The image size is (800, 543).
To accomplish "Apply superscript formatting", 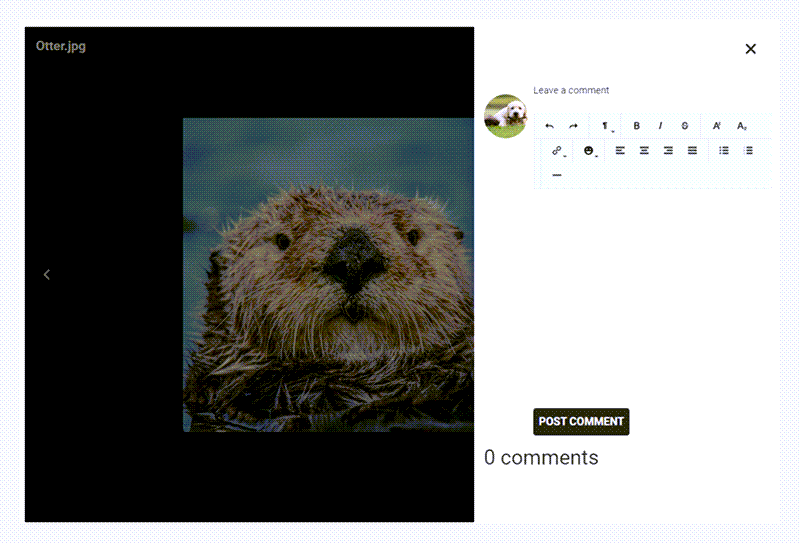I will 717,126.
